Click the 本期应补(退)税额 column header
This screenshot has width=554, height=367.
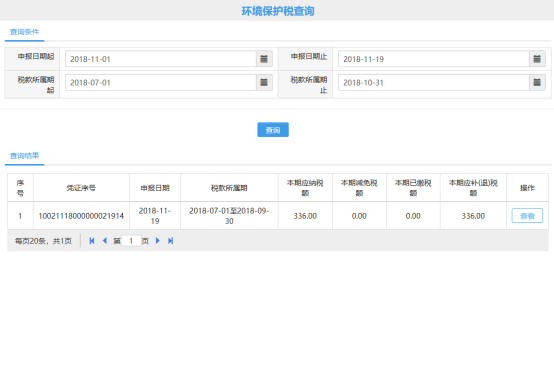[473, 188]
